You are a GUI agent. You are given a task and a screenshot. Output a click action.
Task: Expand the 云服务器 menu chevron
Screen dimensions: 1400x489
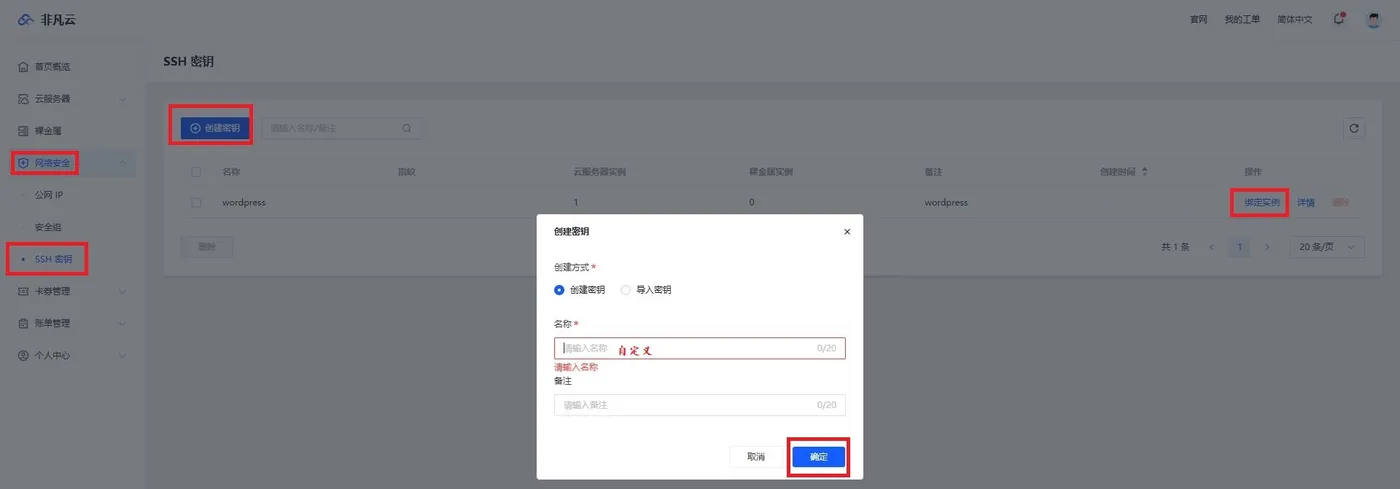123,99
